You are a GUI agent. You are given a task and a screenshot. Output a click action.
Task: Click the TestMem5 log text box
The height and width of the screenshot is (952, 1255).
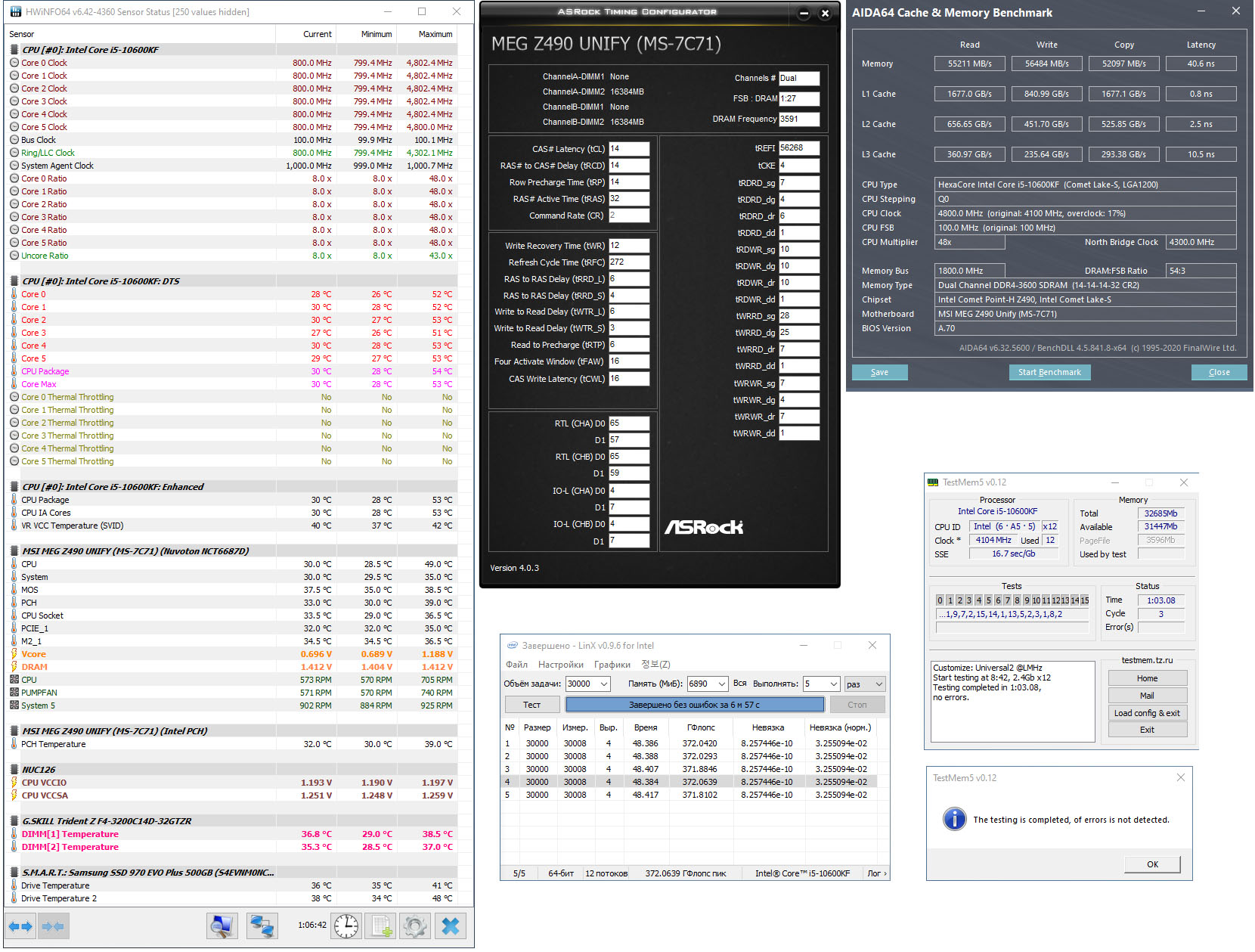(x=1013, y=702)
